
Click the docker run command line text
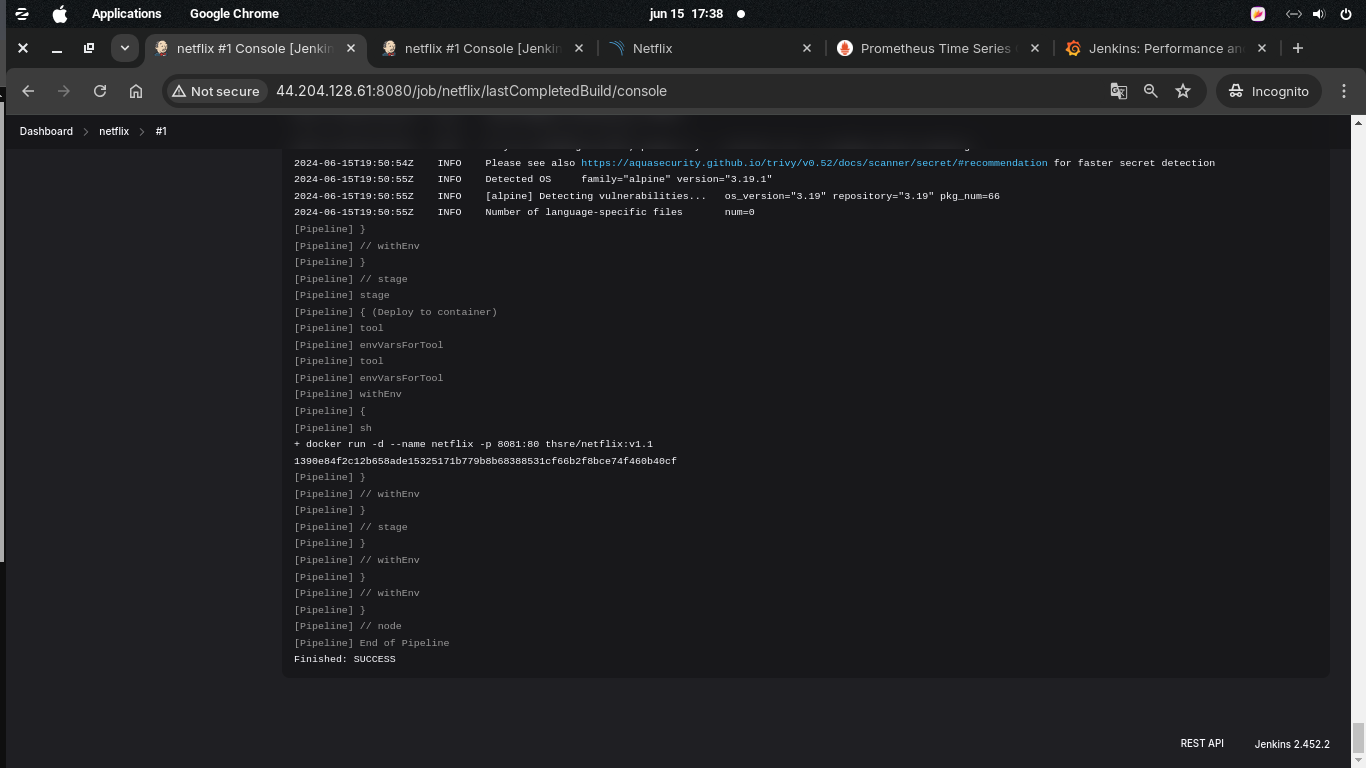click(473, 444)
